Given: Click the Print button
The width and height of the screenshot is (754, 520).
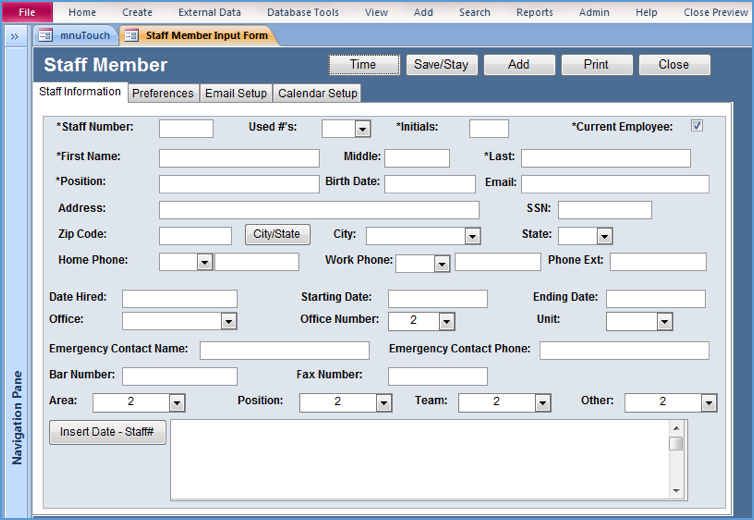Looking at the screenshot, I should point(596,64).
